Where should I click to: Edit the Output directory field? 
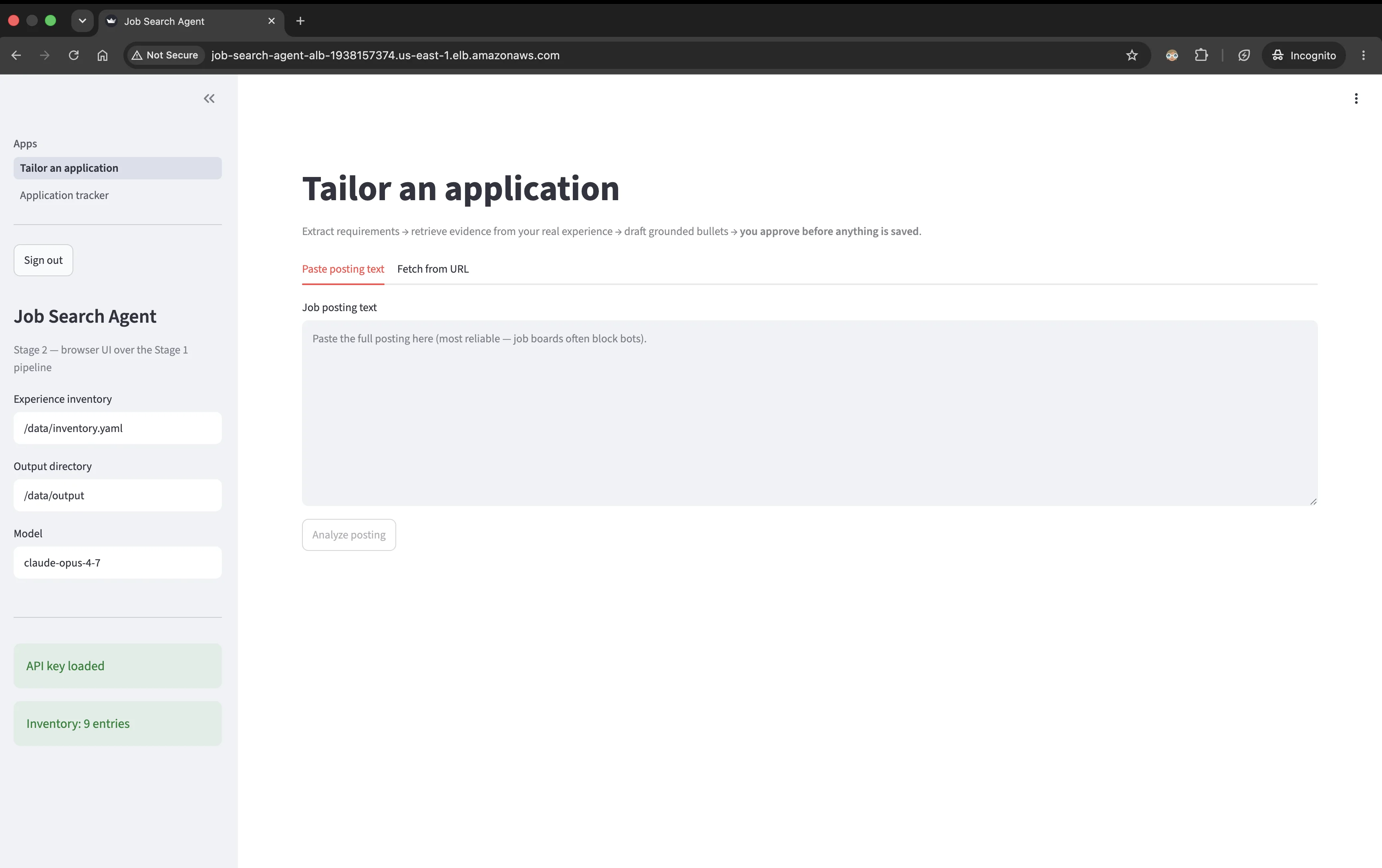point(118,496)
